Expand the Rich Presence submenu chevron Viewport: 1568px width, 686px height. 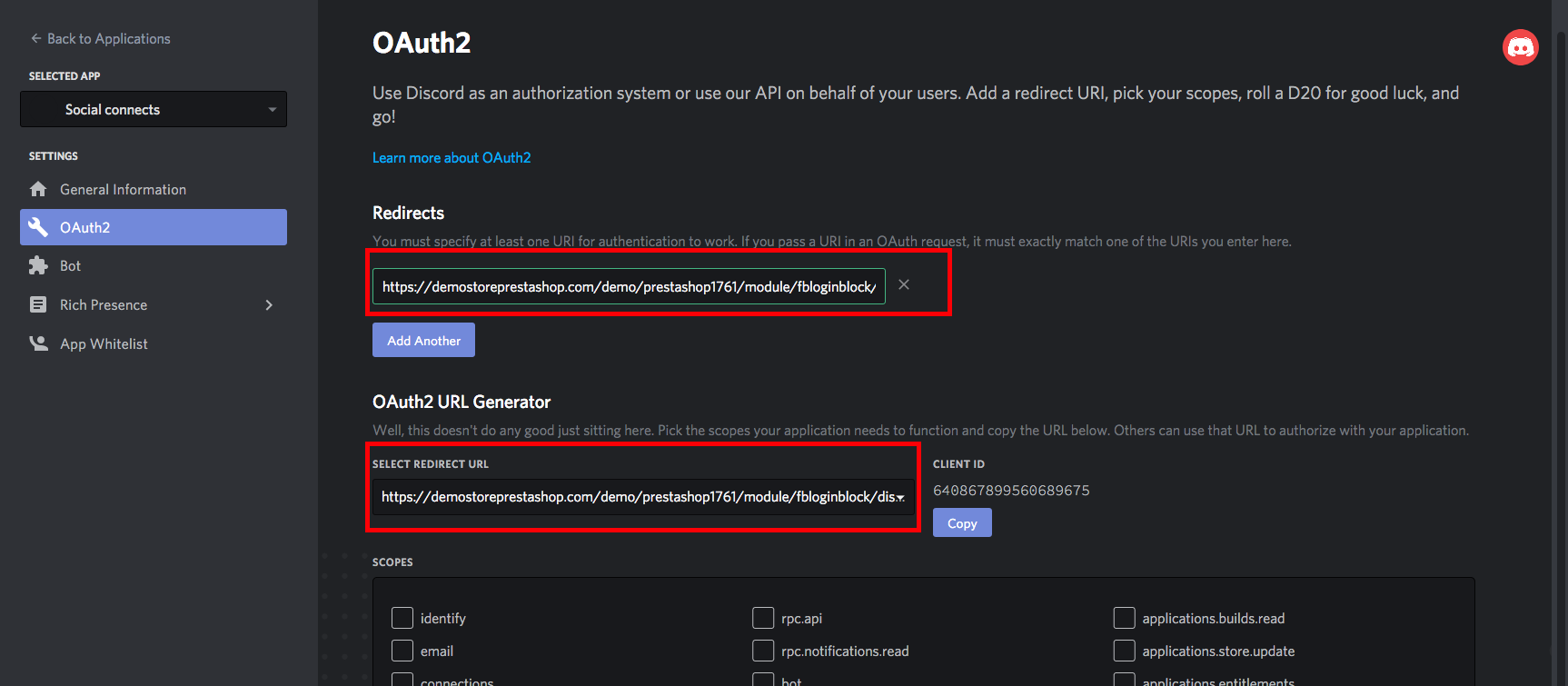269,304
